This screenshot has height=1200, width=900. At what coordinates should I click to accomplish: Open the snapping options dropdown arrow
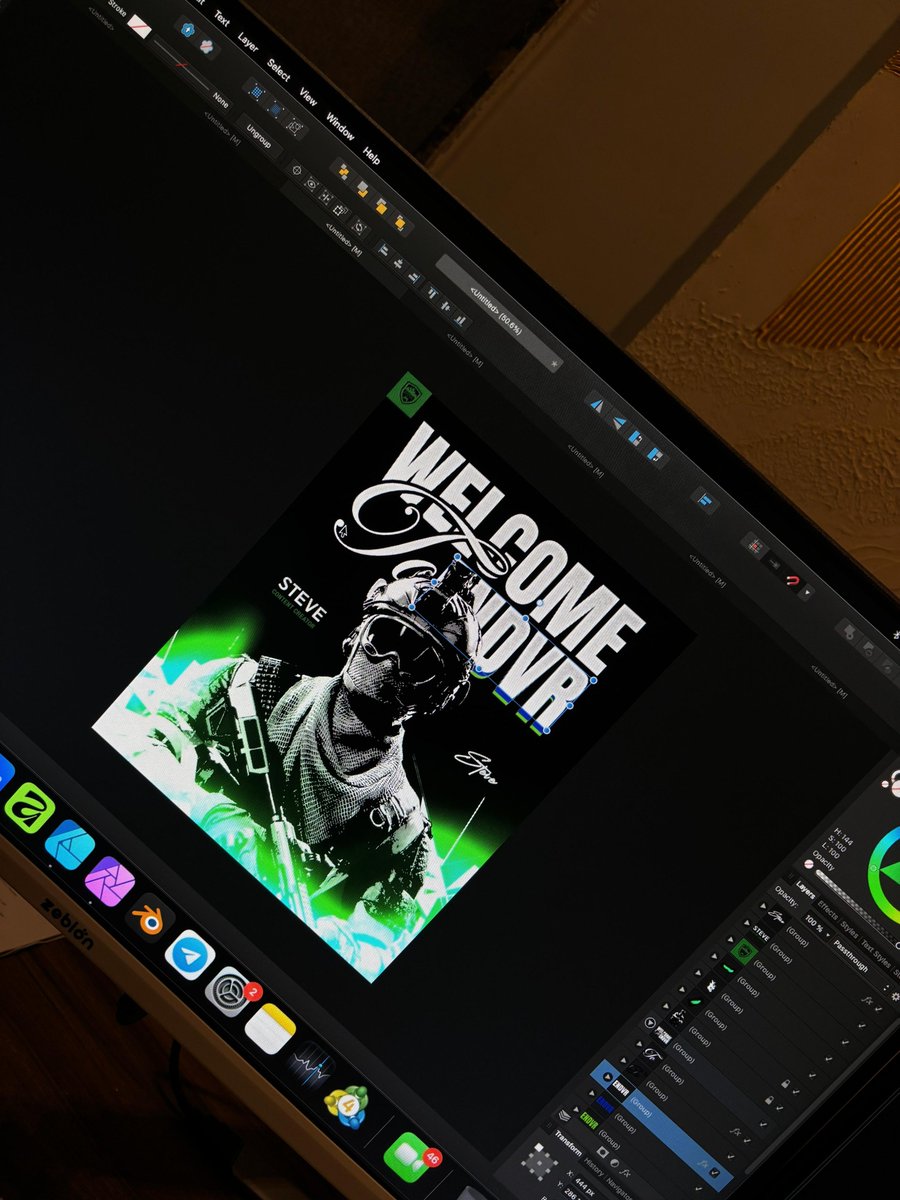point(806,592)
